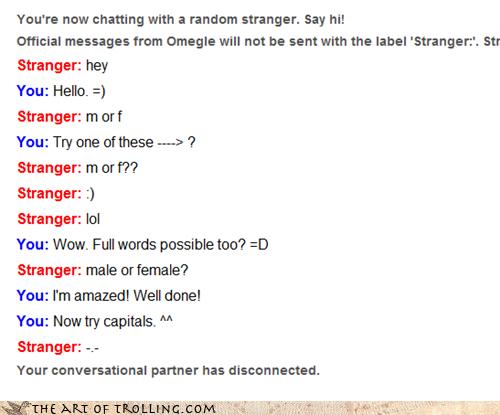The image size is (500, 415).
Task: Click the Stranger '-.-' message
Action: point(92,347)
